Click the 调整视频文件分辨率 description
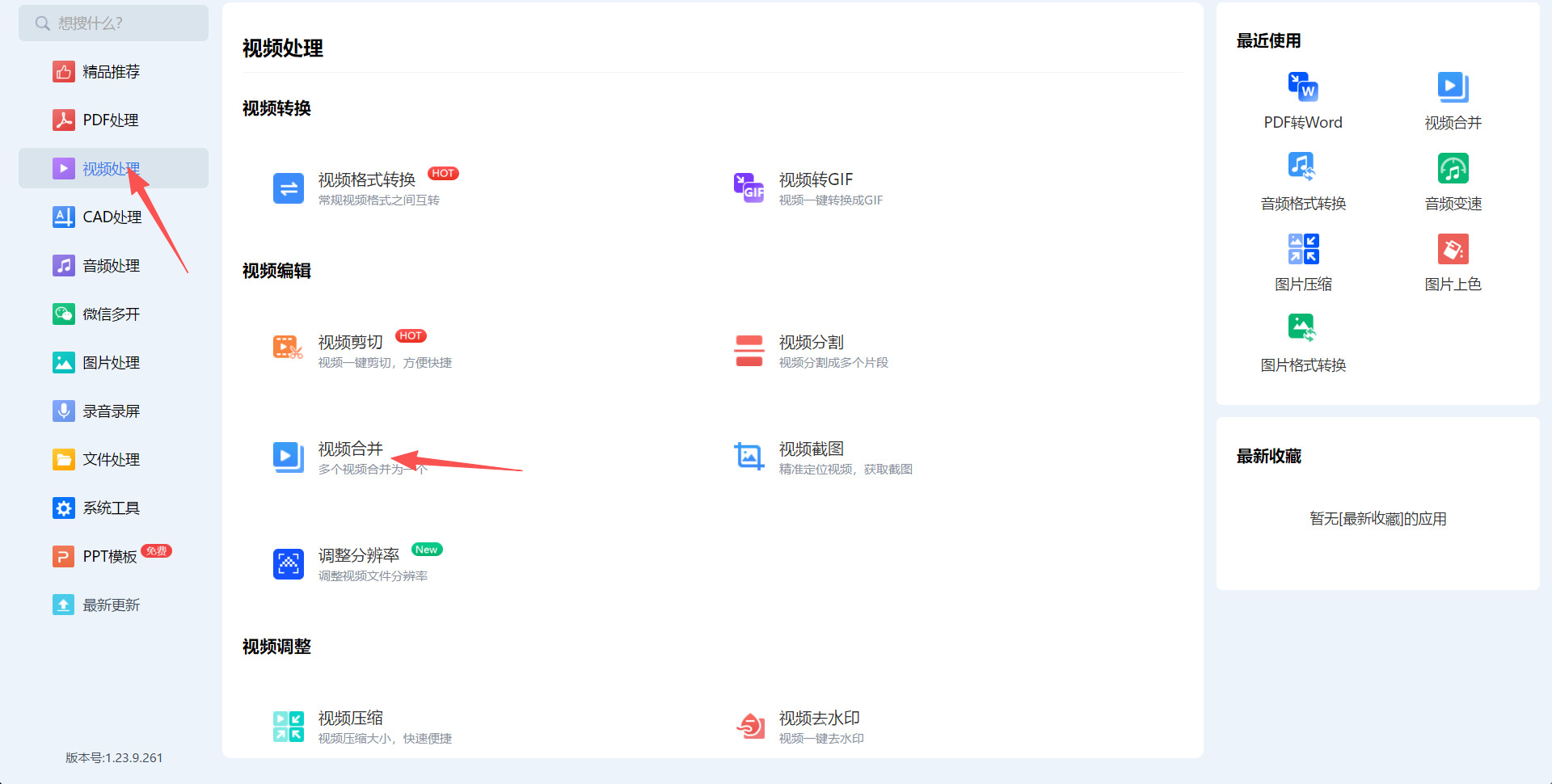Screen dimensions: 1552x784 (373, 576)
